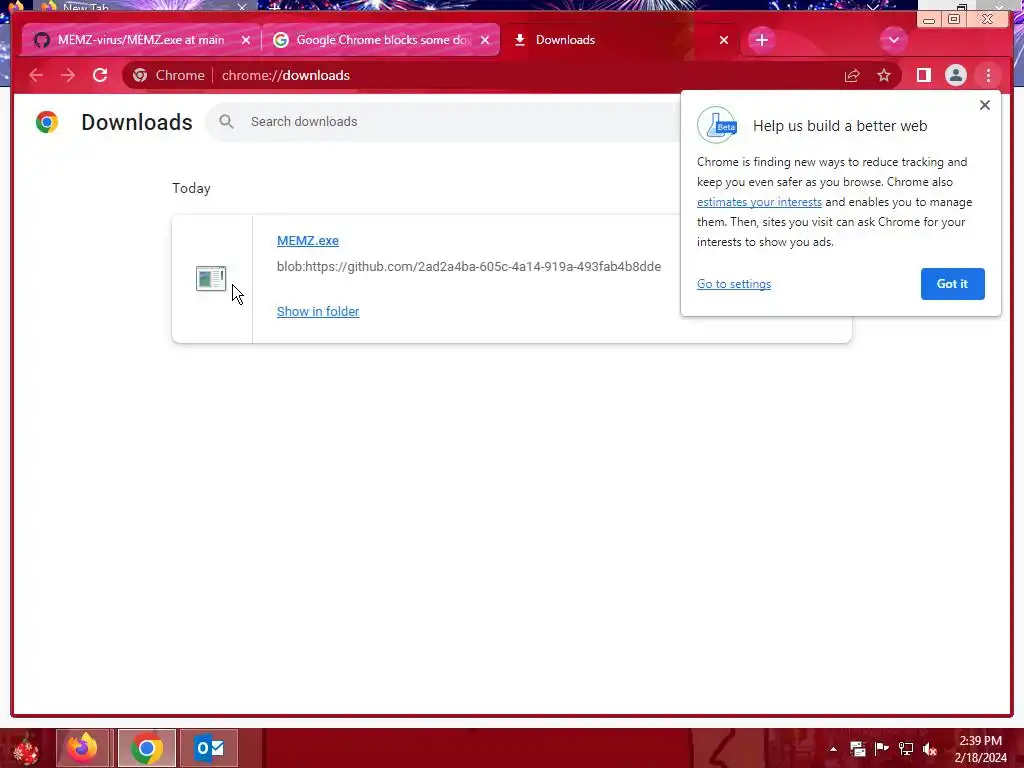Screen dimensions: 1024x768
Task: Bookmark this tab with the star icon
Action: pos(884,76)
